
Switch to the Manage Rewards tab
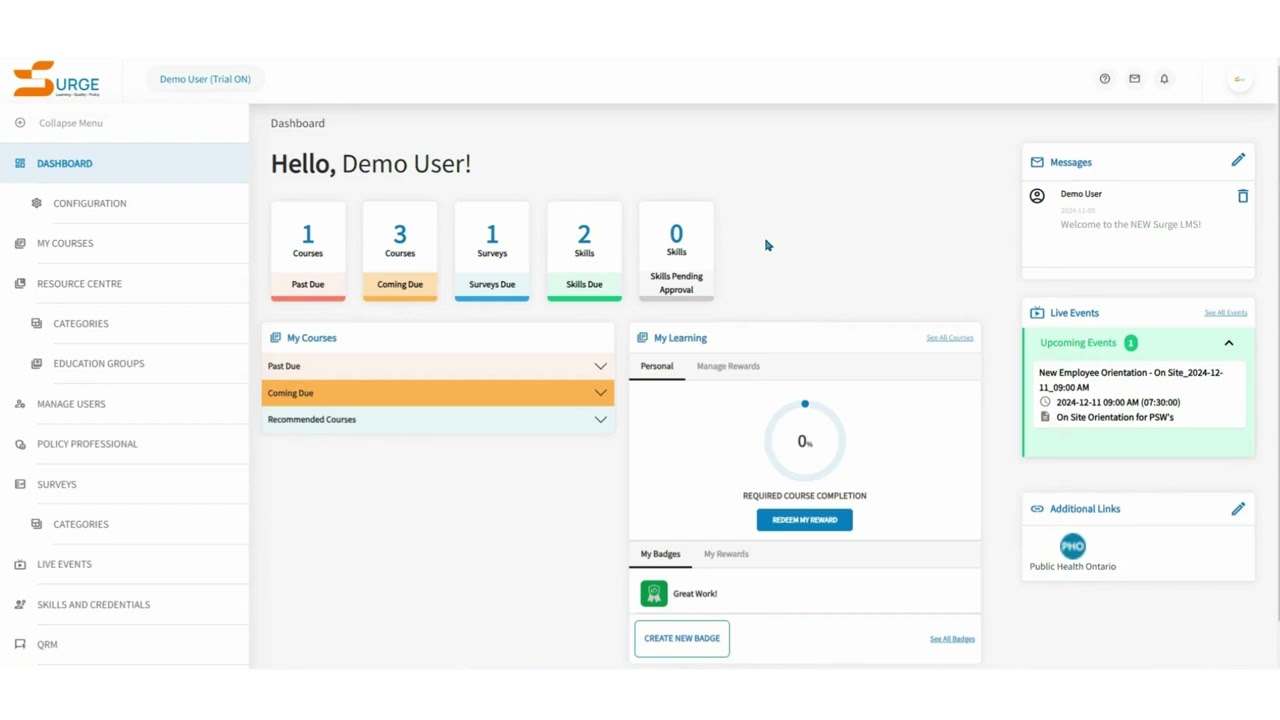[728, 366]
